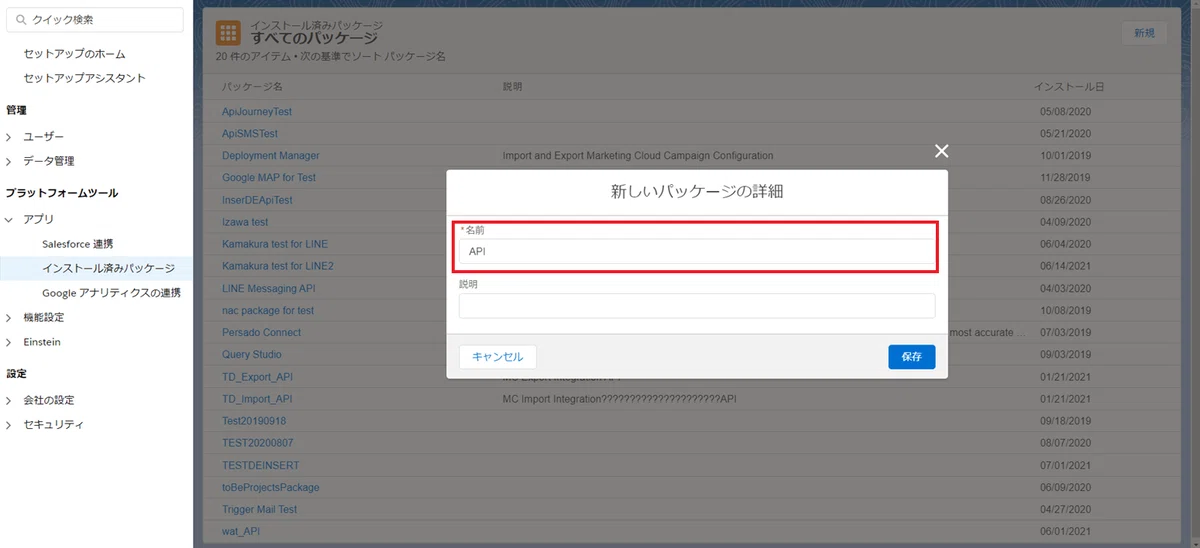Screen dimensions: 1200x548
Task: Expand the 機能設定 section
Action: [x=9, y=317]
